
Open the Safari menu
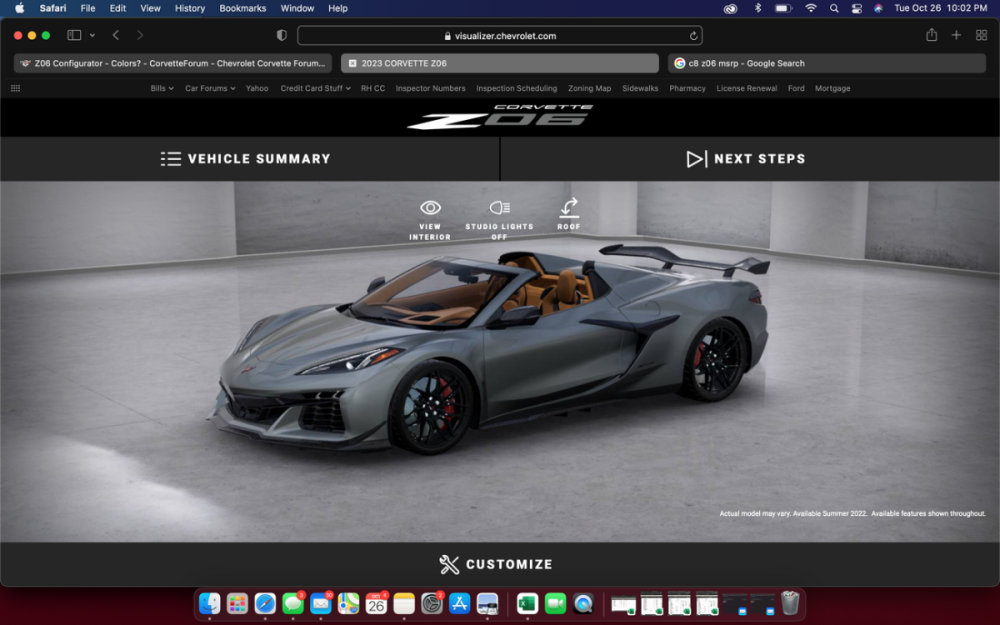(52, 8)
